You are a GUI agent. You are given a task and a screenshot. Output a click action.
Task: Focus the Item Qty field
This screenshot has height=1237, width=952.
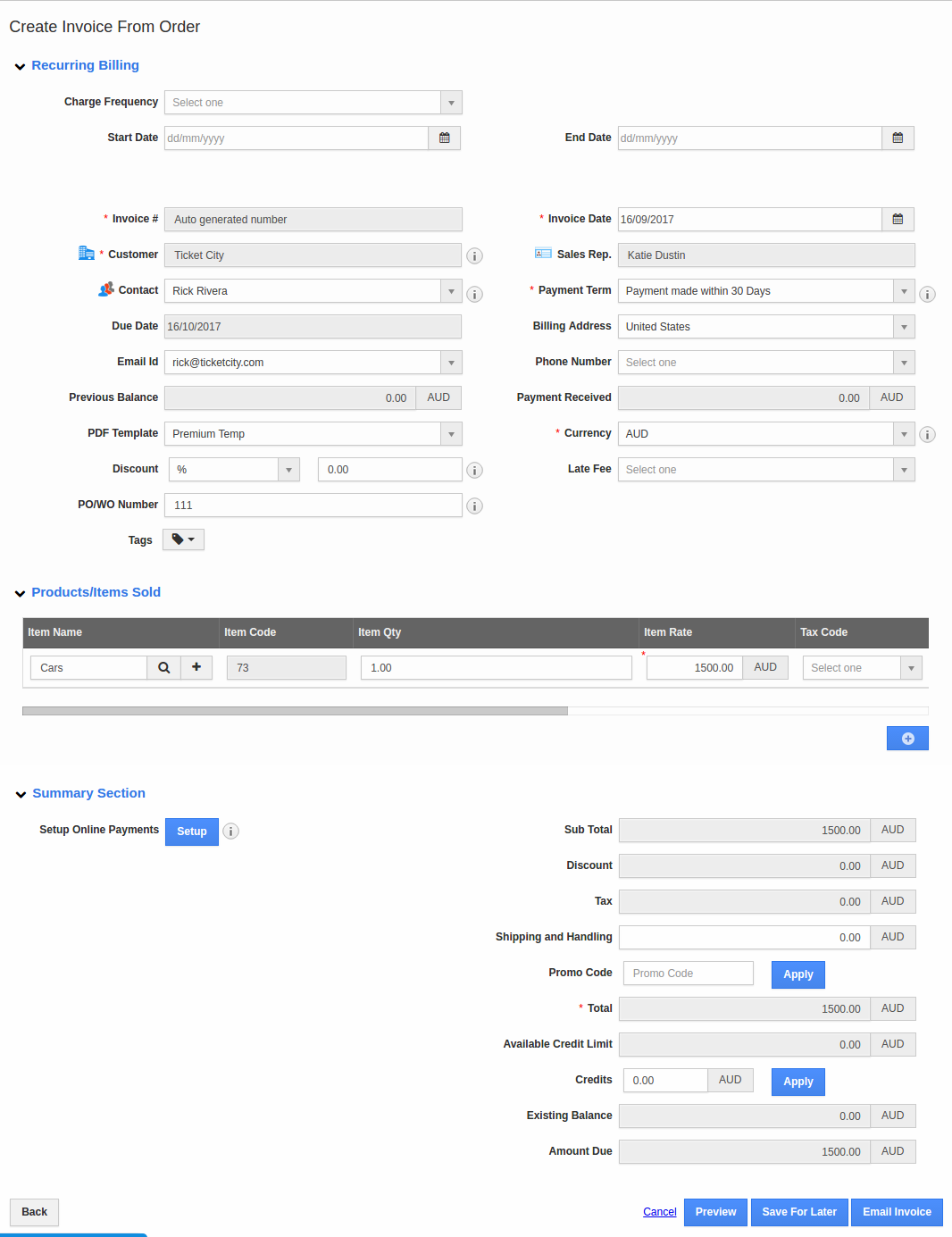point(497,668)
